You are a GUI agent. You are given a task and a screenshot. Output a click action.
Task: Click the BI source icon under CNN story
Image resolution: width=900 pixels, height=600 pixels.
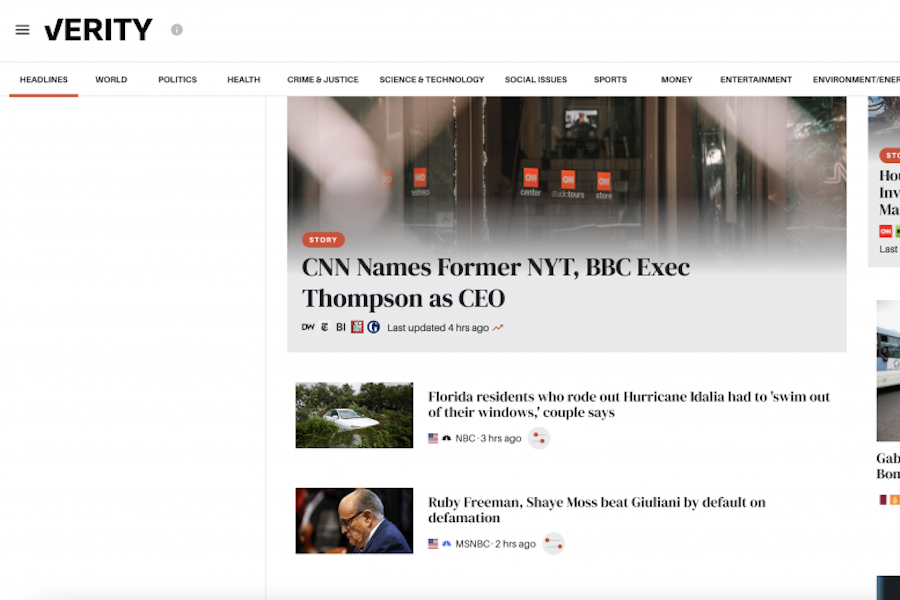pyautogui.click(x=341, y=327)
